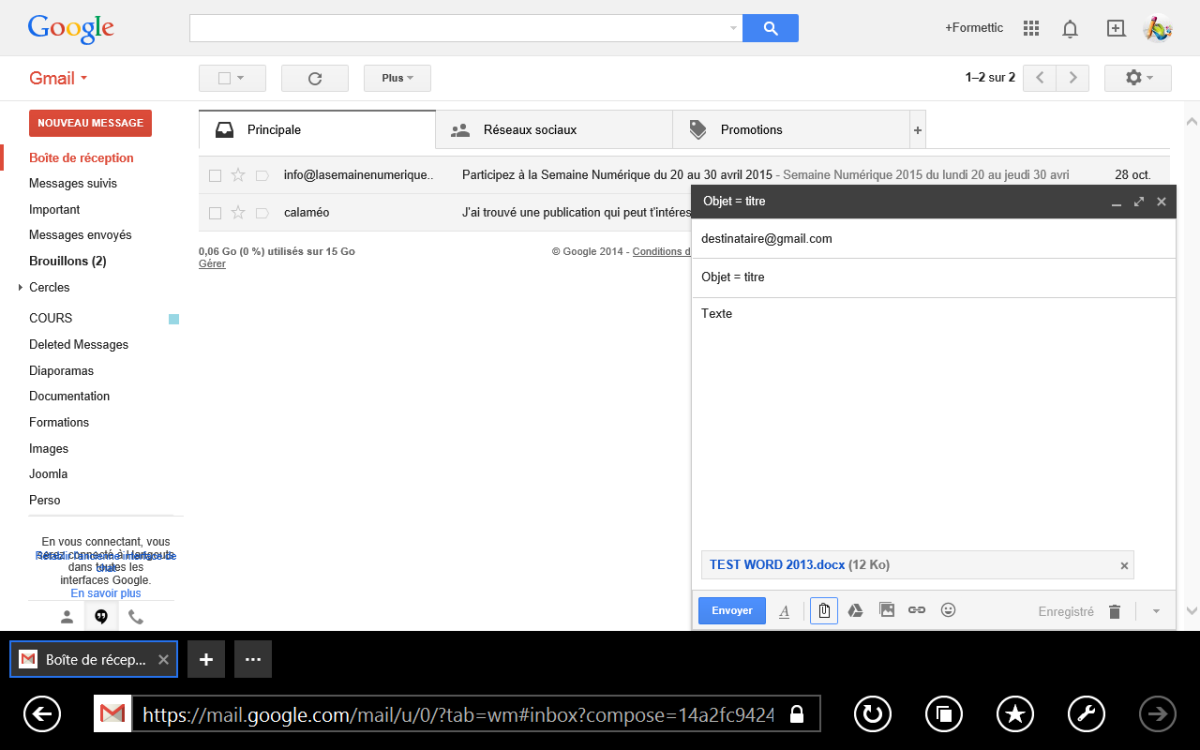Refresh the inbox with the reload button
Screen dimensions: 1200x750
(315, 78)
